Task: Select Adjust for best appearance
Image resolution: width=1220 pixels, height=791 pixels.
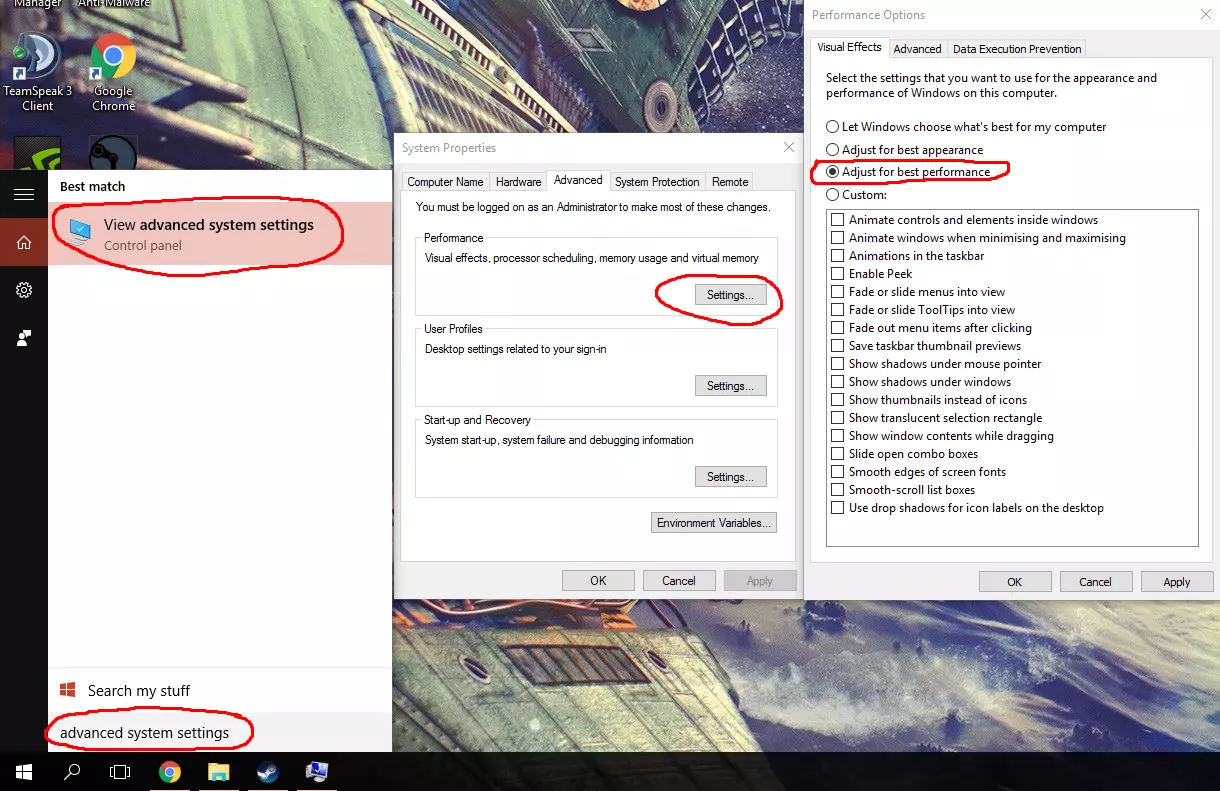Action: [904, 150]
